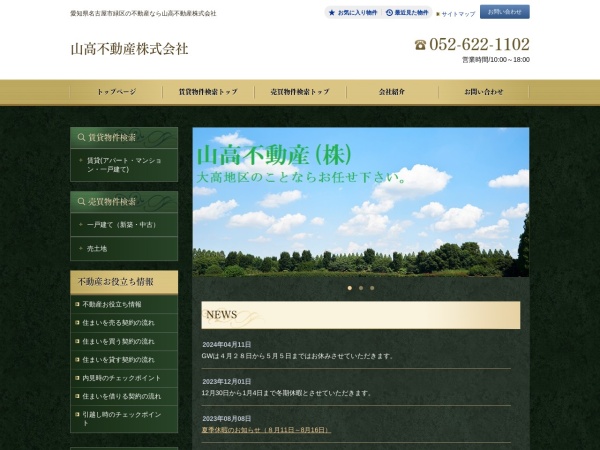Click the 2023年12月01日 news date
Viewport: 600px width, 450px height.
[x=227, y=382]
